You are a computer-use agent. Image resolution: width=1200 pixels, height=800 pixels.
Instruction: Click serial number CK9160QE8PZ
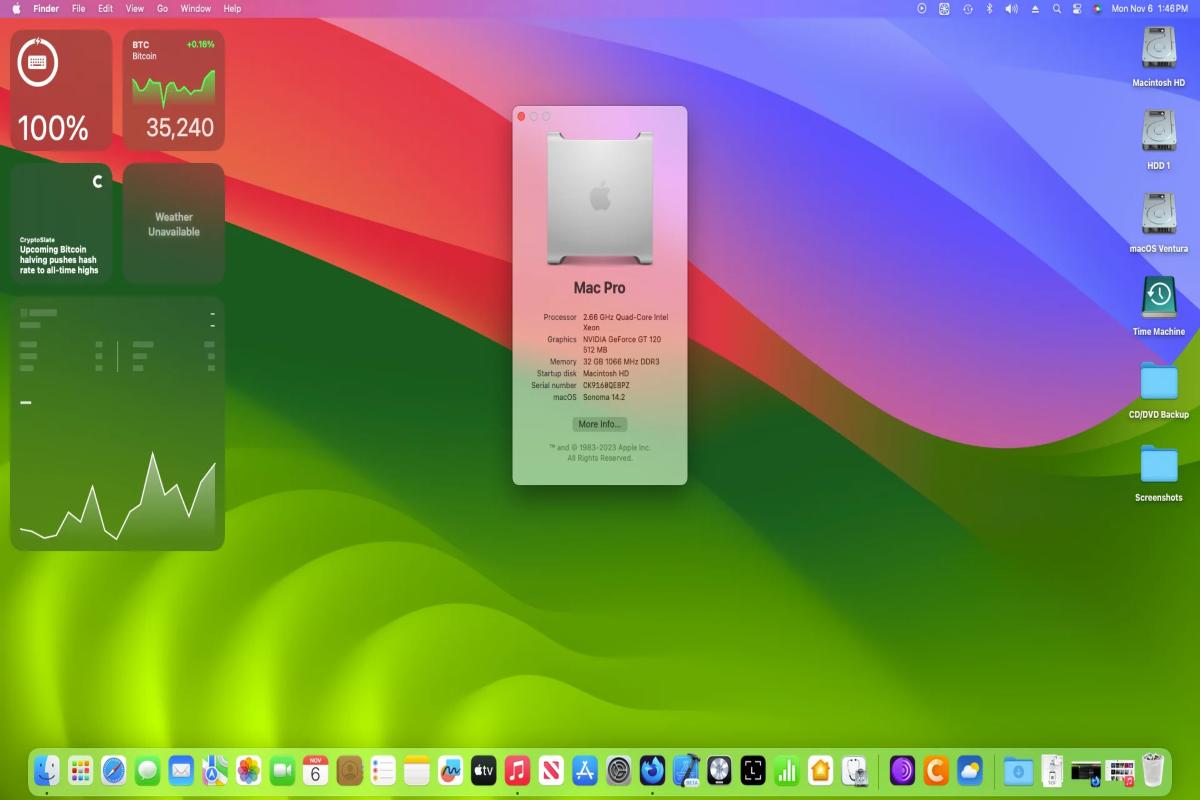click(x=606, y=385)
